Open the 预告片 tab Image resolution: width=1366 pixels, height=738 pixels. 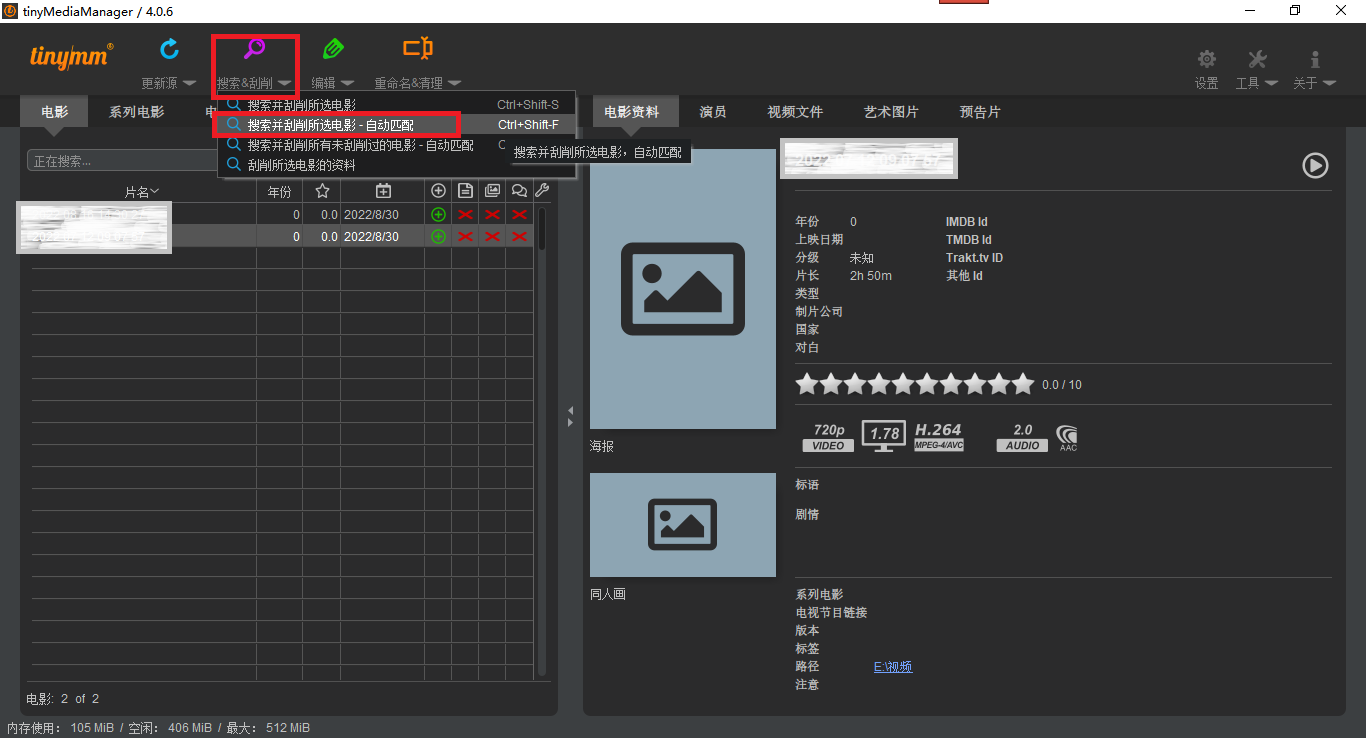(x=980, y=112)
